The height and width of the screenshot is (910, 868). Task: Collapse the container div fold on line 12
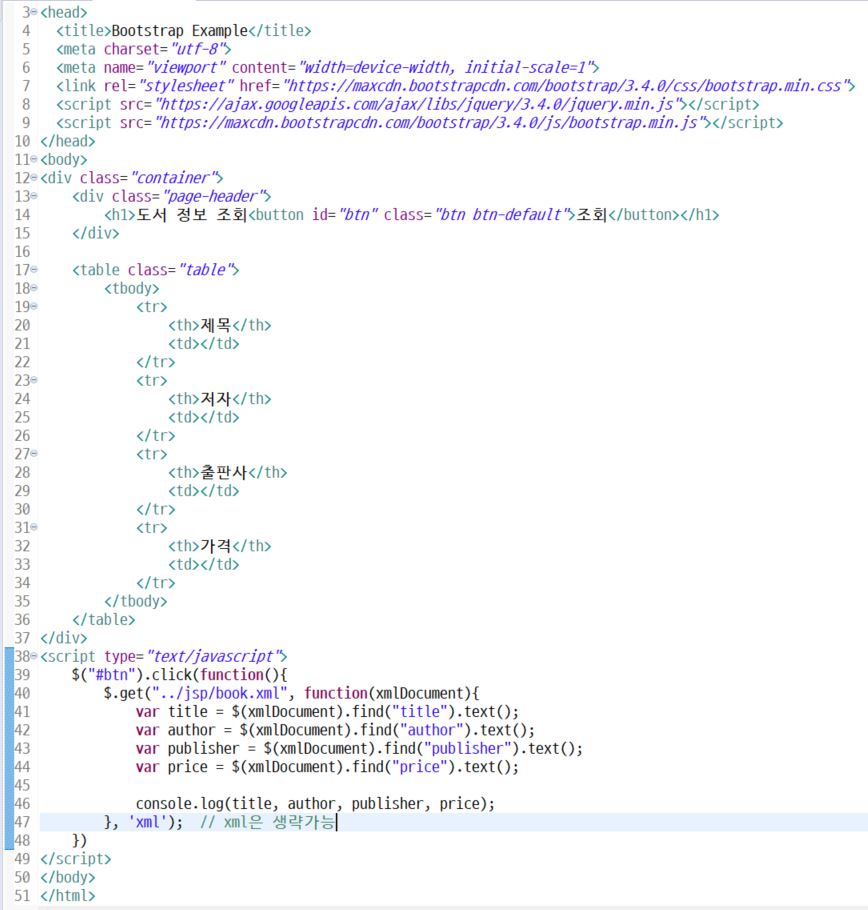tap(34, 178)
